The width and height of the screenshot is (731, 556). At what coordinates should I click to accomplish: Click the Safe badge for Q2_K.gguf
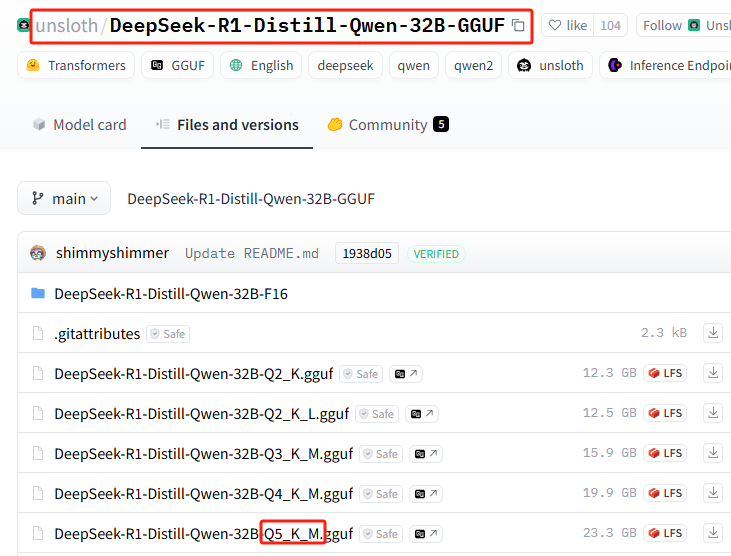(x=361, y=374)
